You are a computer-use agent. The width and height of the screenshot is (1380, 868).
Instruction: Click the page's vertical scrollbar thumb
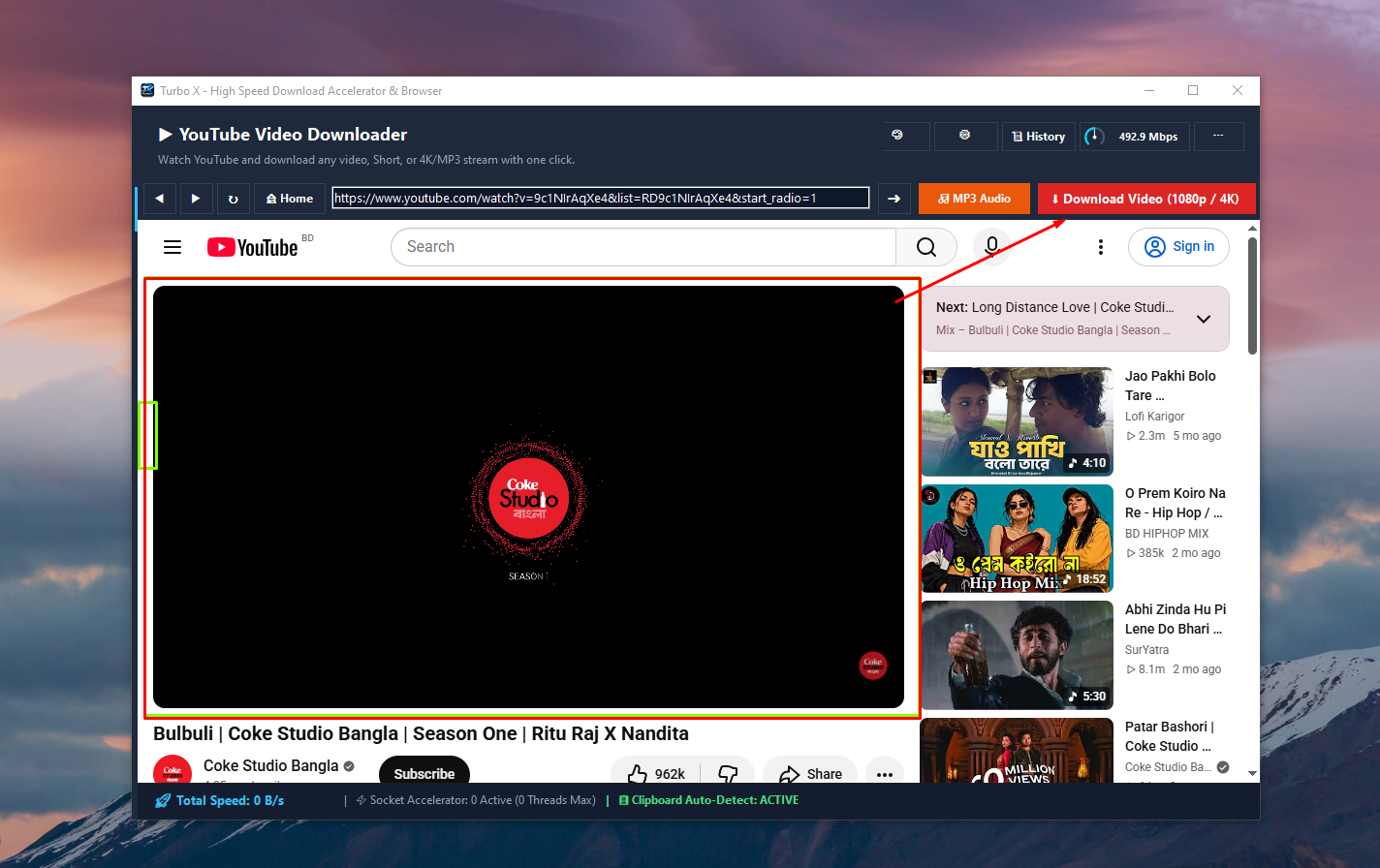point(1252,295)
